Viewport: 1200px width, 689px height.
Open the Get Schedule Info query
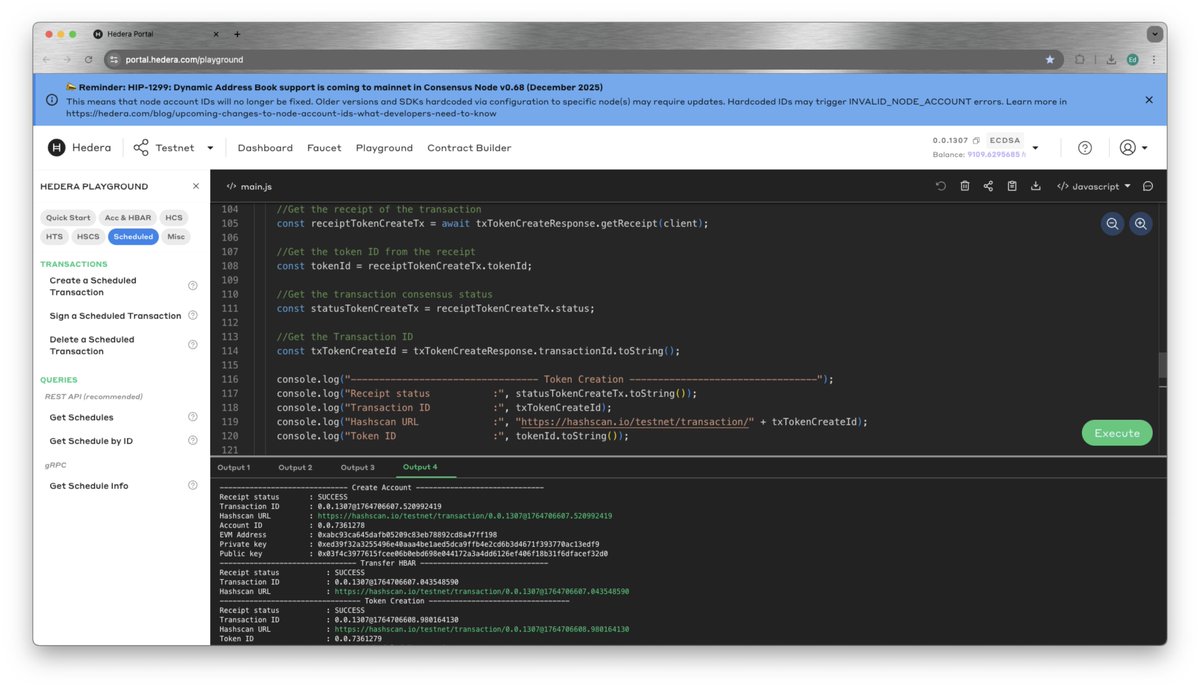tap(89, 485)
